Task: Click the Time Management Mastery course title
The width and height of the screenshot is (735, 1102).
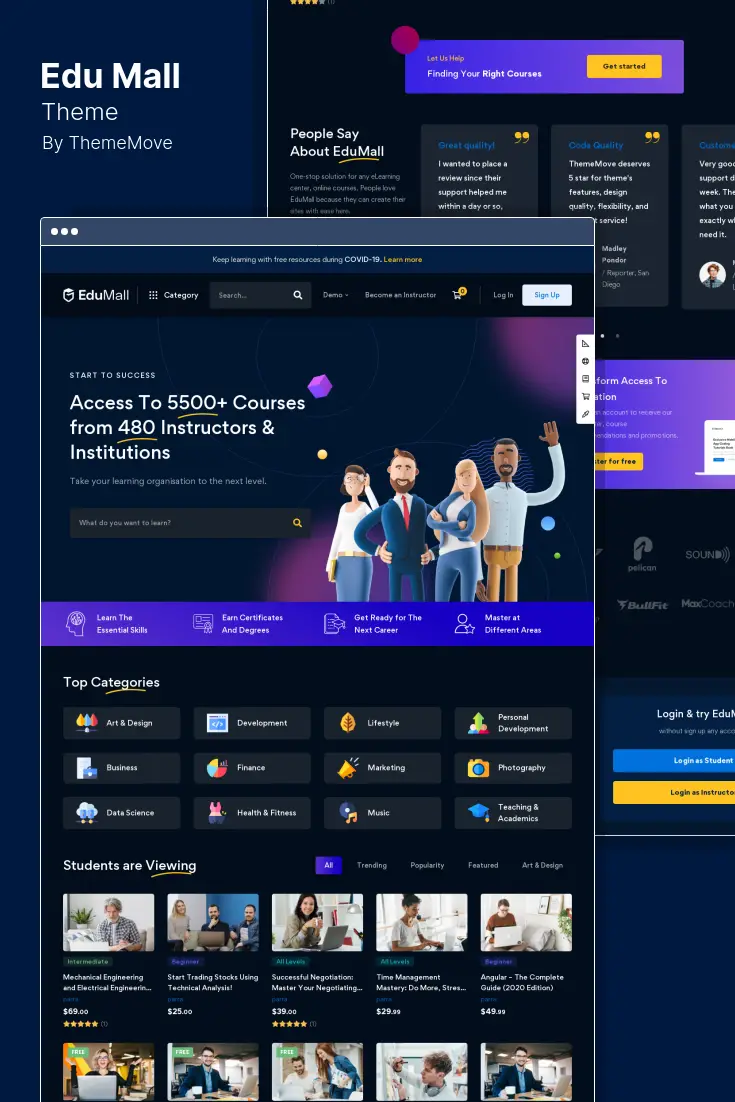Action: pyautogui.click(x=422, y=982)
